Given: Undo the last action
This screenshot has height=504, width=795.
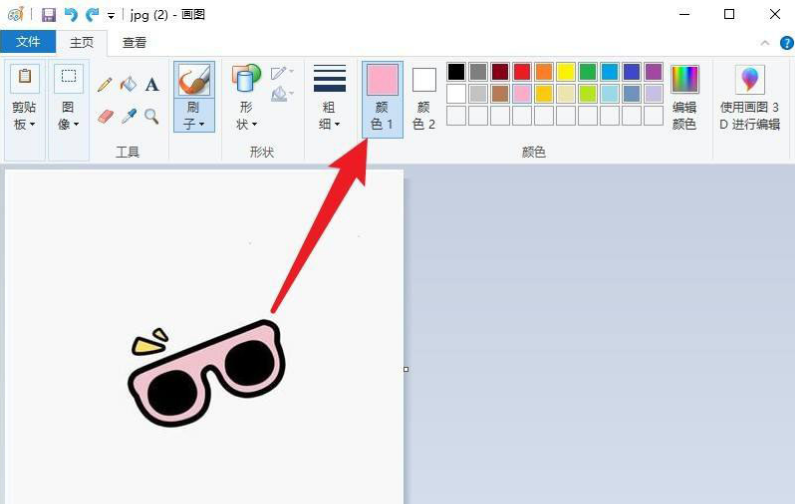Looking at the screenshot, I should click(x=70, y=14).
